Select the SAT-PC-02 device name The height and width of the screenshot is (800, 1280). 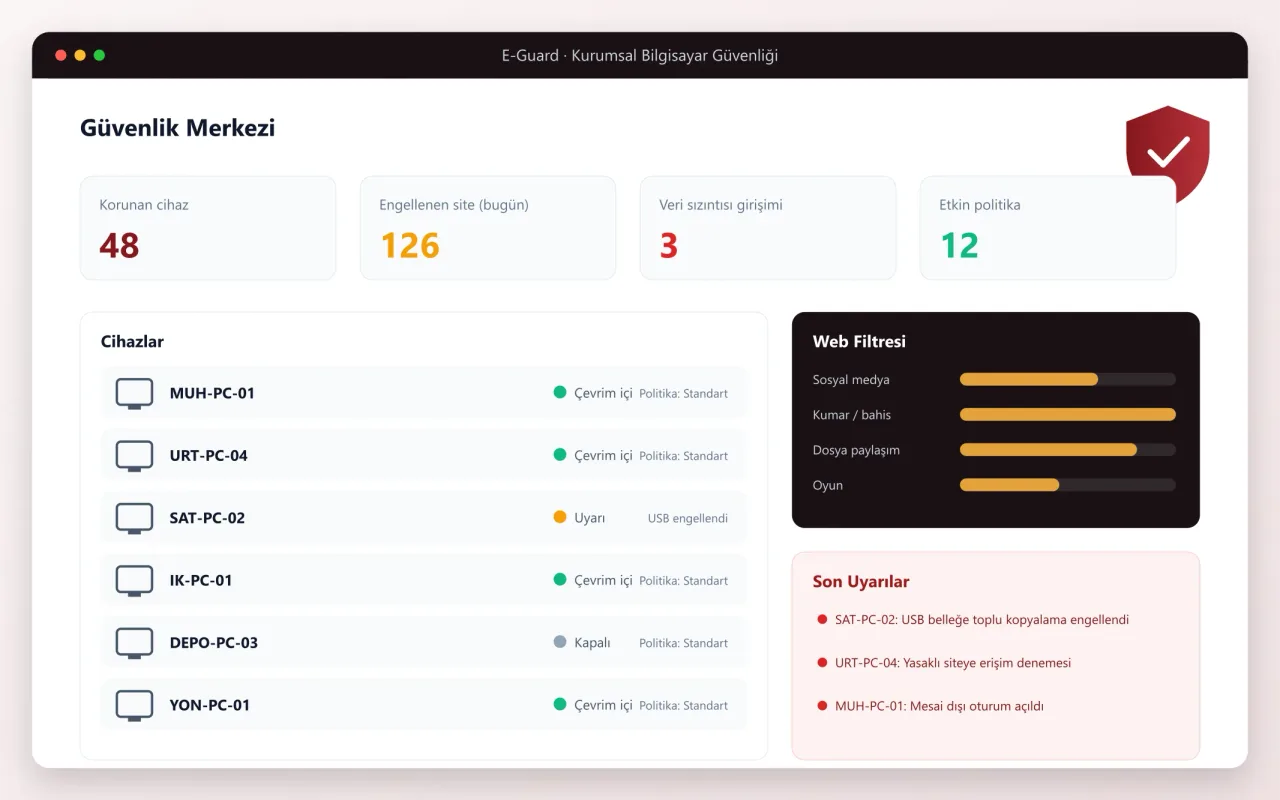[x=207, y=518]
